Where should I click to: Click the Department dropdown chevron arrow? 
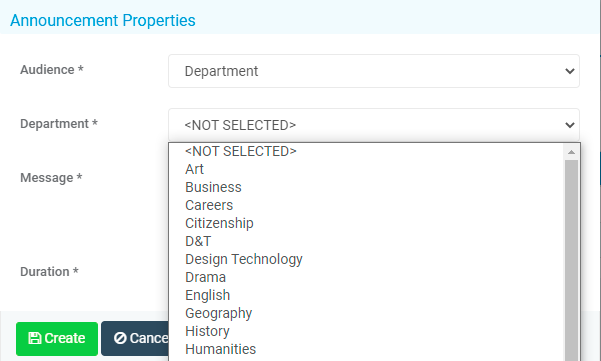coord(570,125)
